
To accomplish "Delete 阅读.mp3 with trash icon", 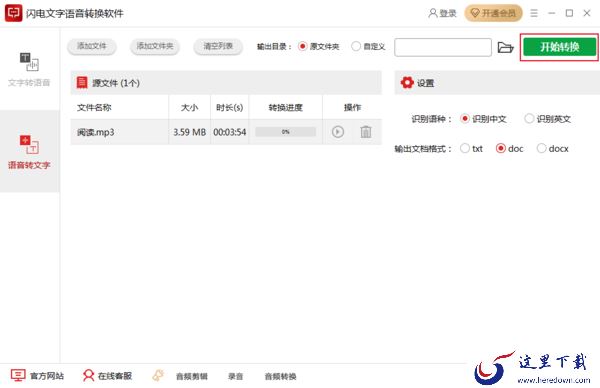I will [366, 132].
